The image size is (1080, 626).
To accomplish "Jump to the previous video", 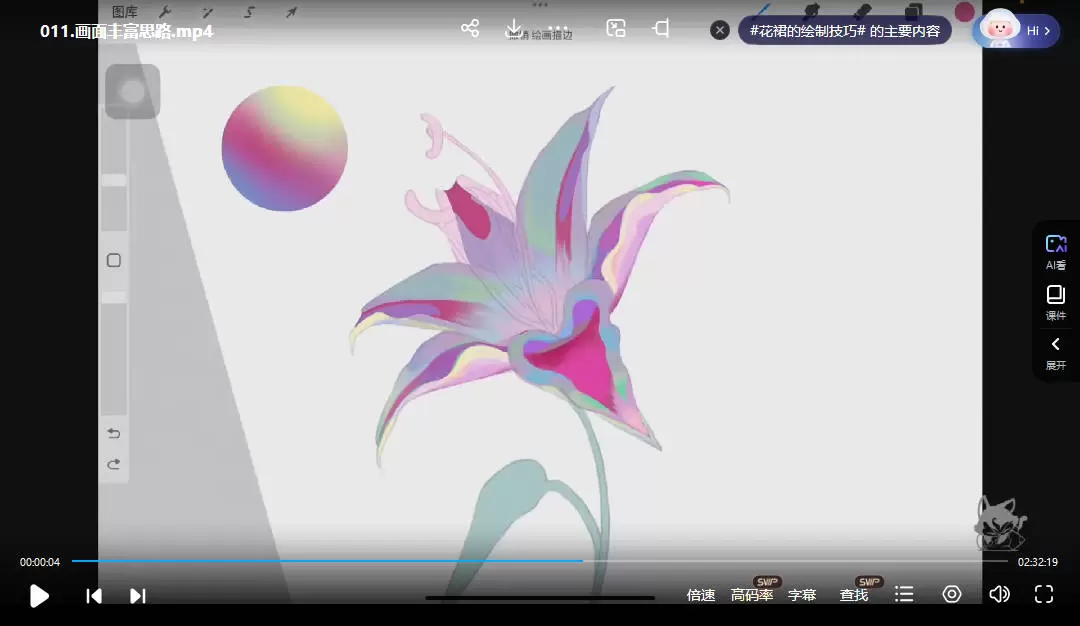I will 94,596.
